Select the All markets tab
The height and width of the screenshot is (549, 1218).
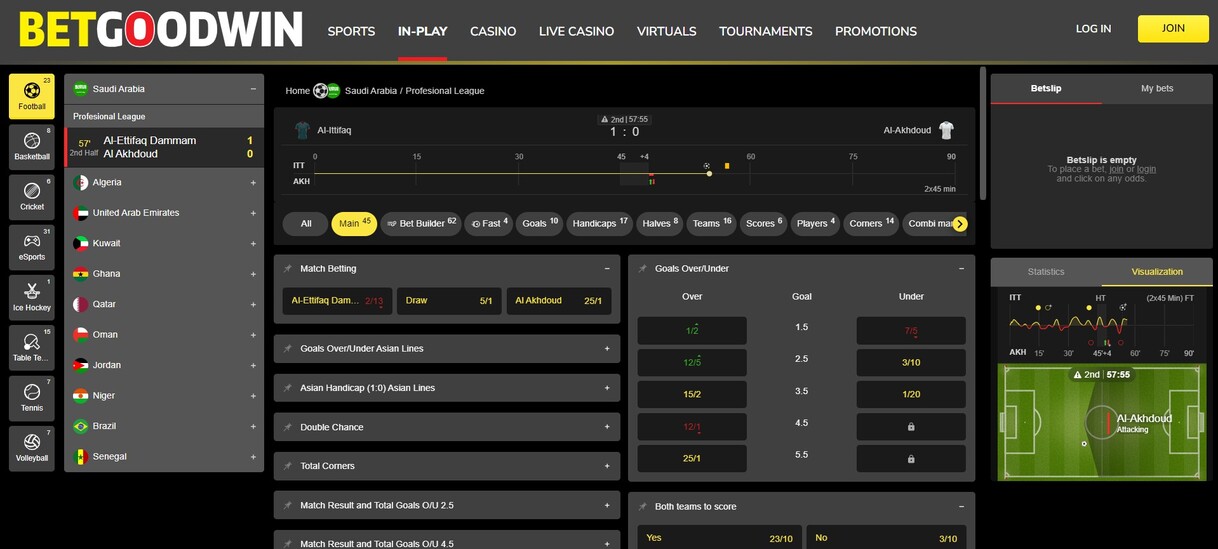[x=306, y=224]
